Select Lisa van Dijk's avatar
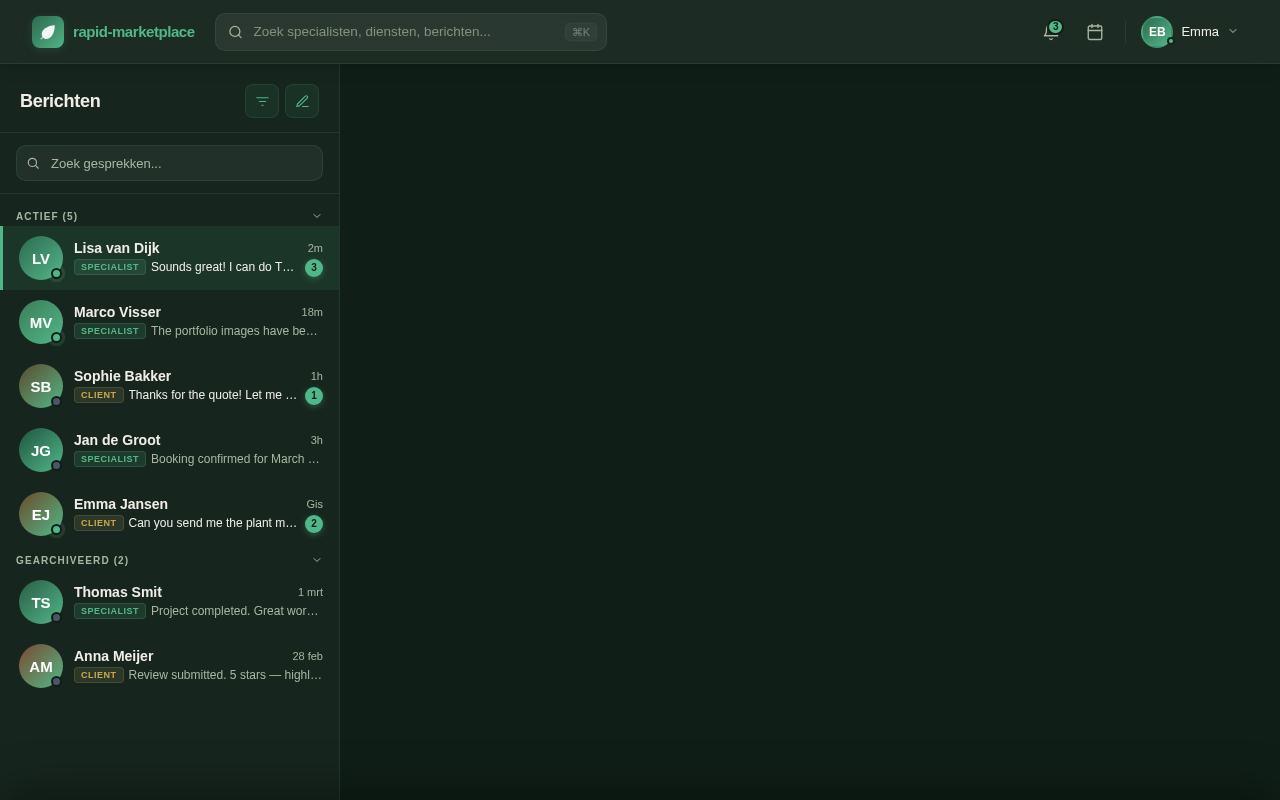Image resolution: width=1280 pixels, height=800 pixels. pos(41,258)
